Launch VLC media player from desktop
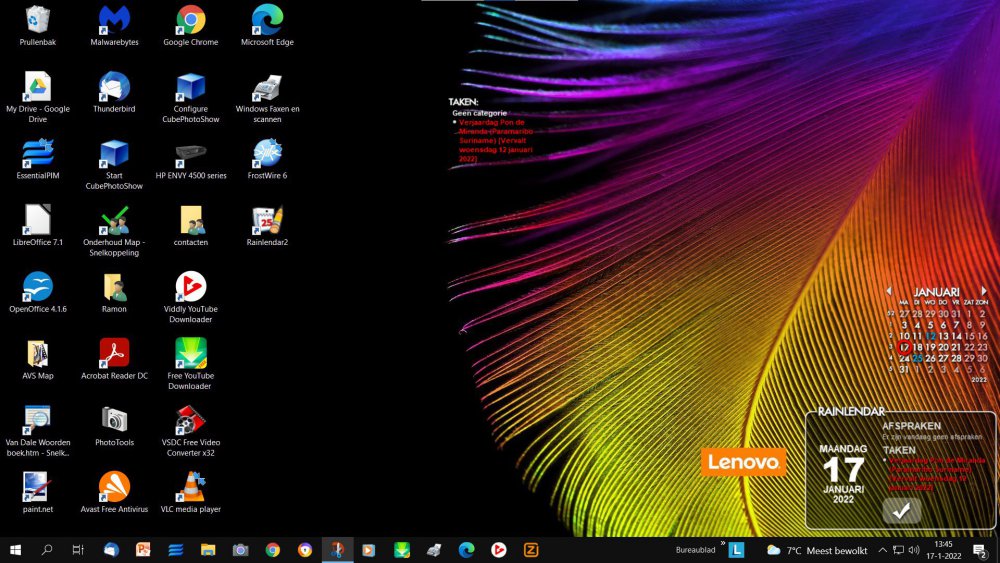This screenshot has width=1000, height=563. [x=190, y=489]
